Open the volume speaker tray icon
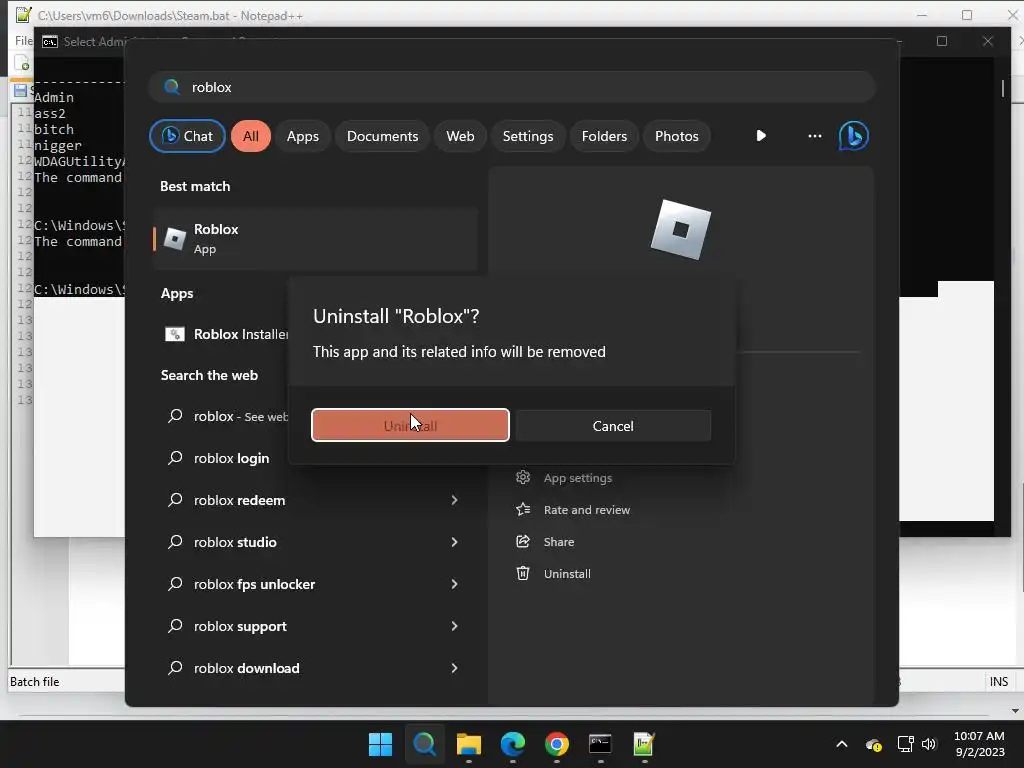 pos(929,744)
